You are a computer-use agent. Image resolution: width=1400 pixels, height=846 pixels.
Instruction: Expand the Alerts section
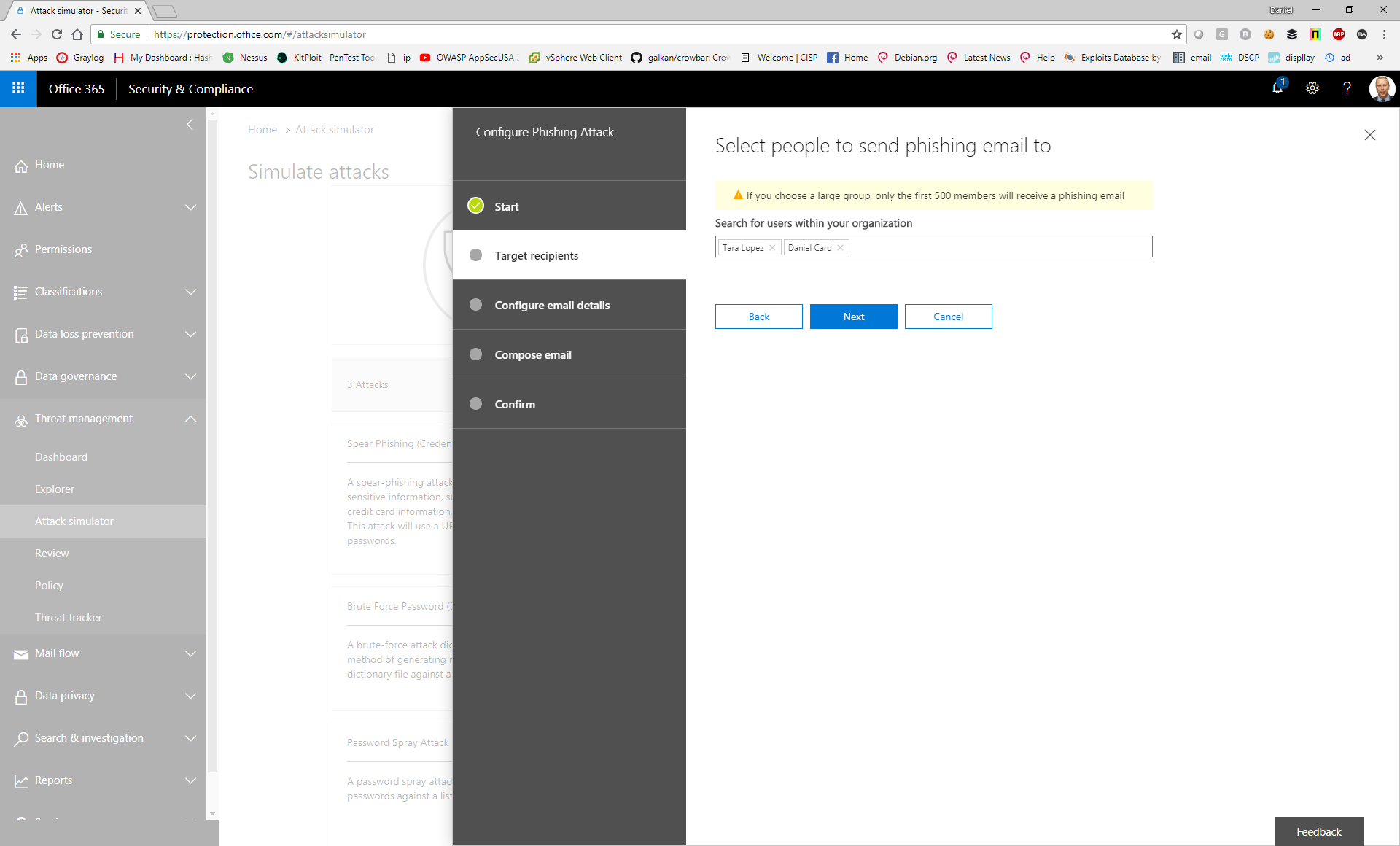point(190,207)
